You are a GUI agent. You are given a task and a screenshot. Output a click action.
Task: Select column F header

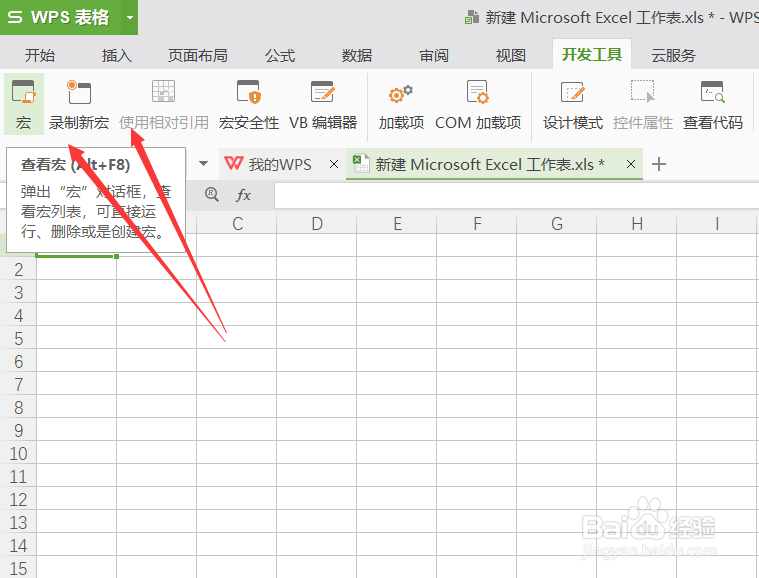pos(477,224)
